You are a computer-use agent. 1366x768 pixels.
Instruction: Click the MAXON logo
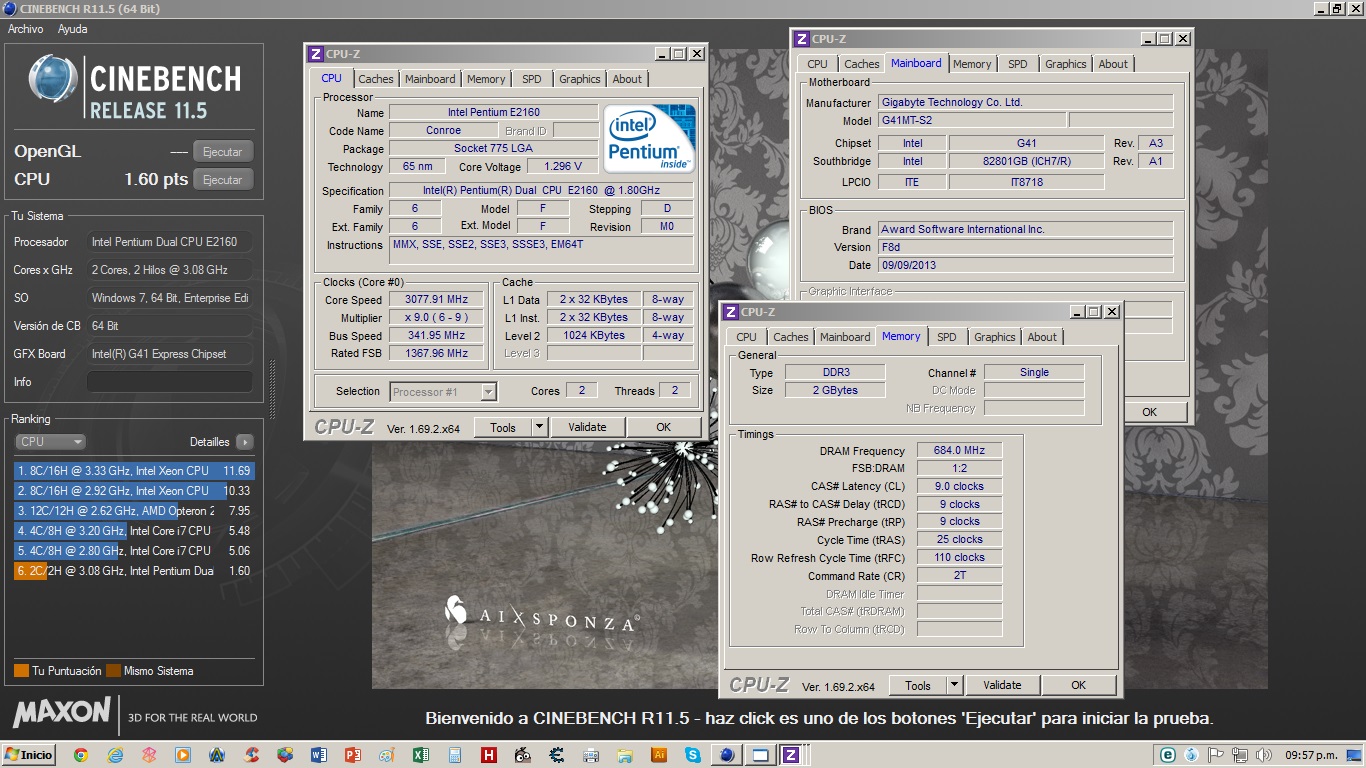point(62,713)
